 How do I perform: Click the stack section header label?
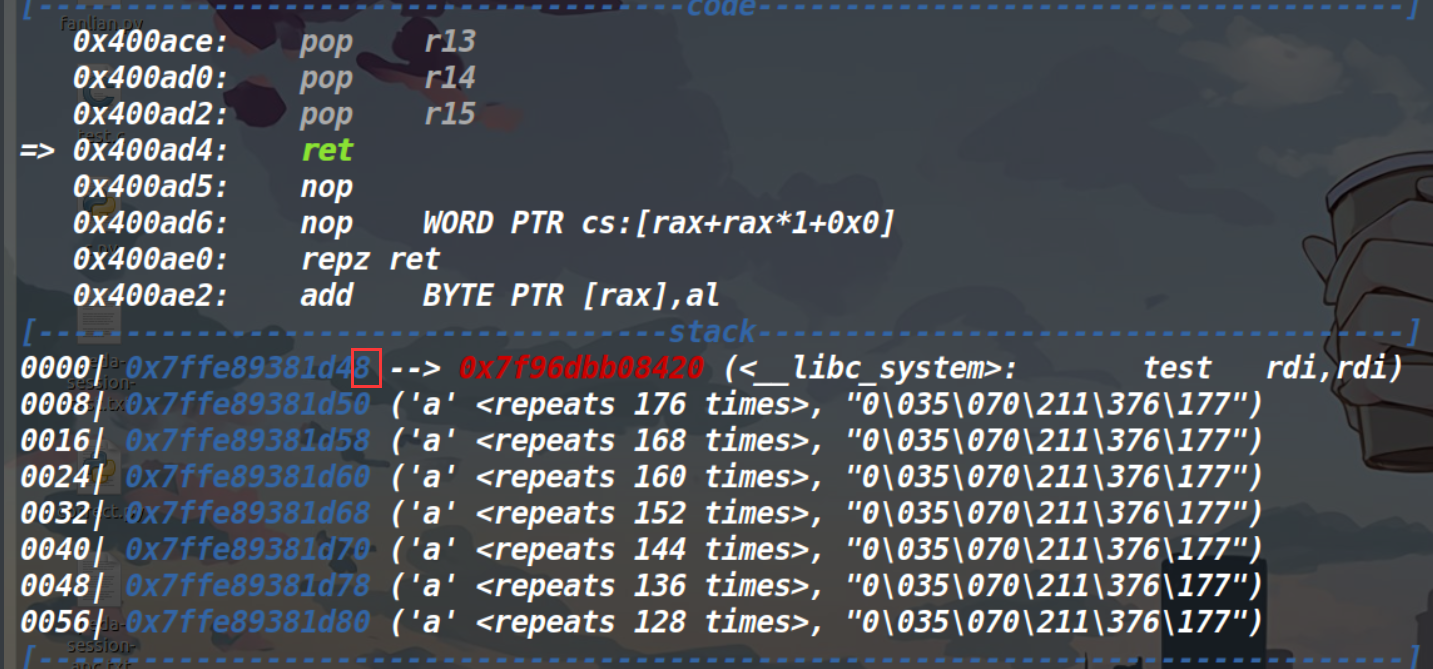[x=712, y=331]
